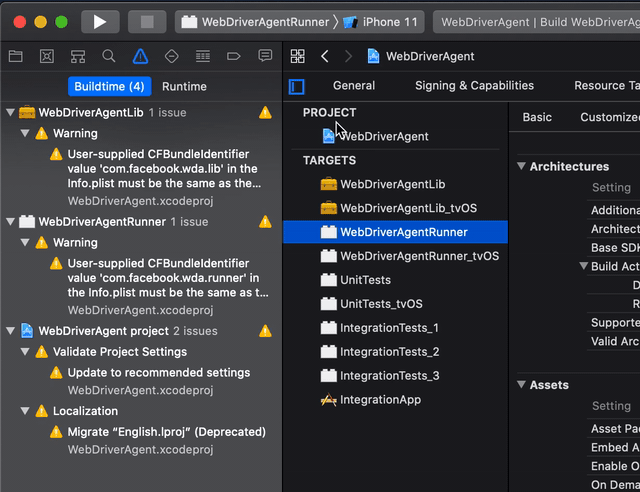
Task: Click the iPhone 11 simulator device icon
Action: pos(350,22)
